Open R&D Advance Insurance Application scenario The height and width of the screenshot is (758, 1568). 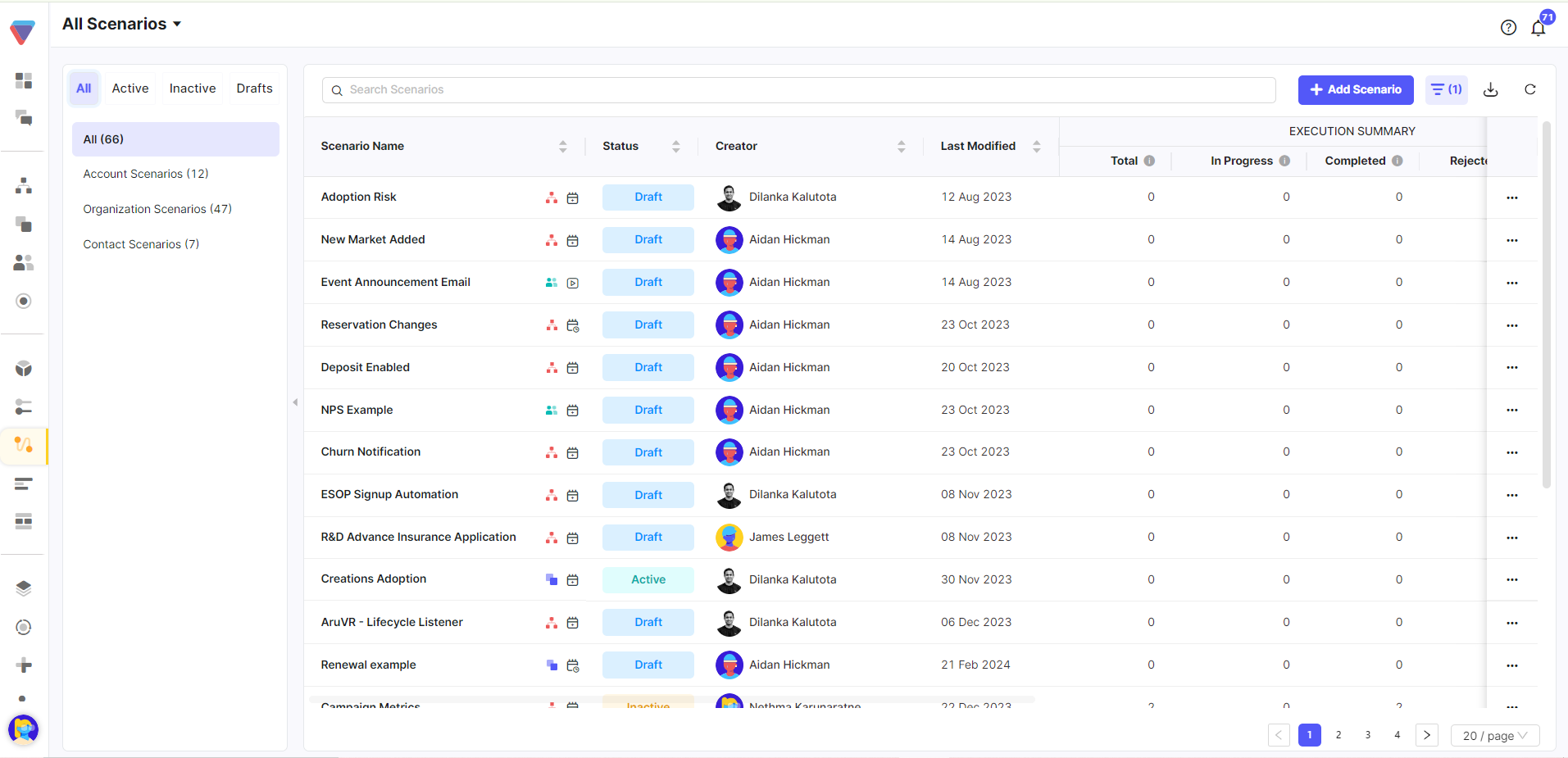(418, 537)
